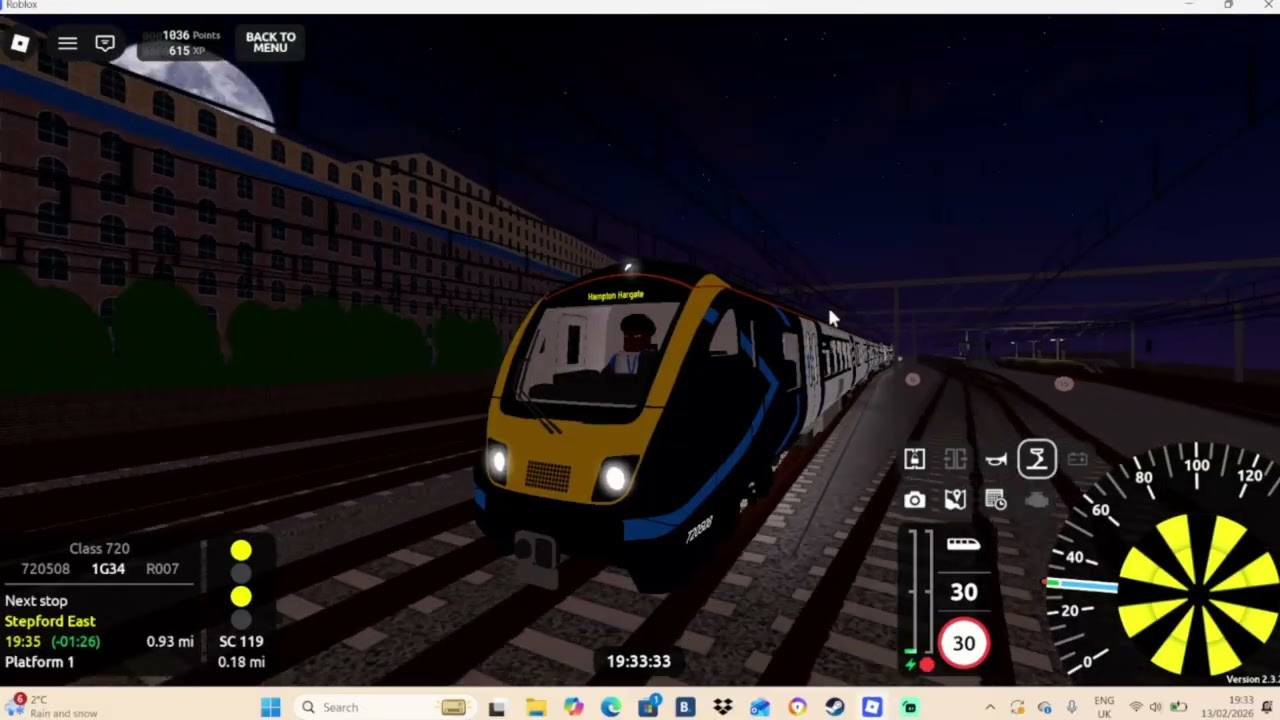Screen dimensions: 1280x720
Task: Click the Back to Menu button
Action: (x=270, y=42)
